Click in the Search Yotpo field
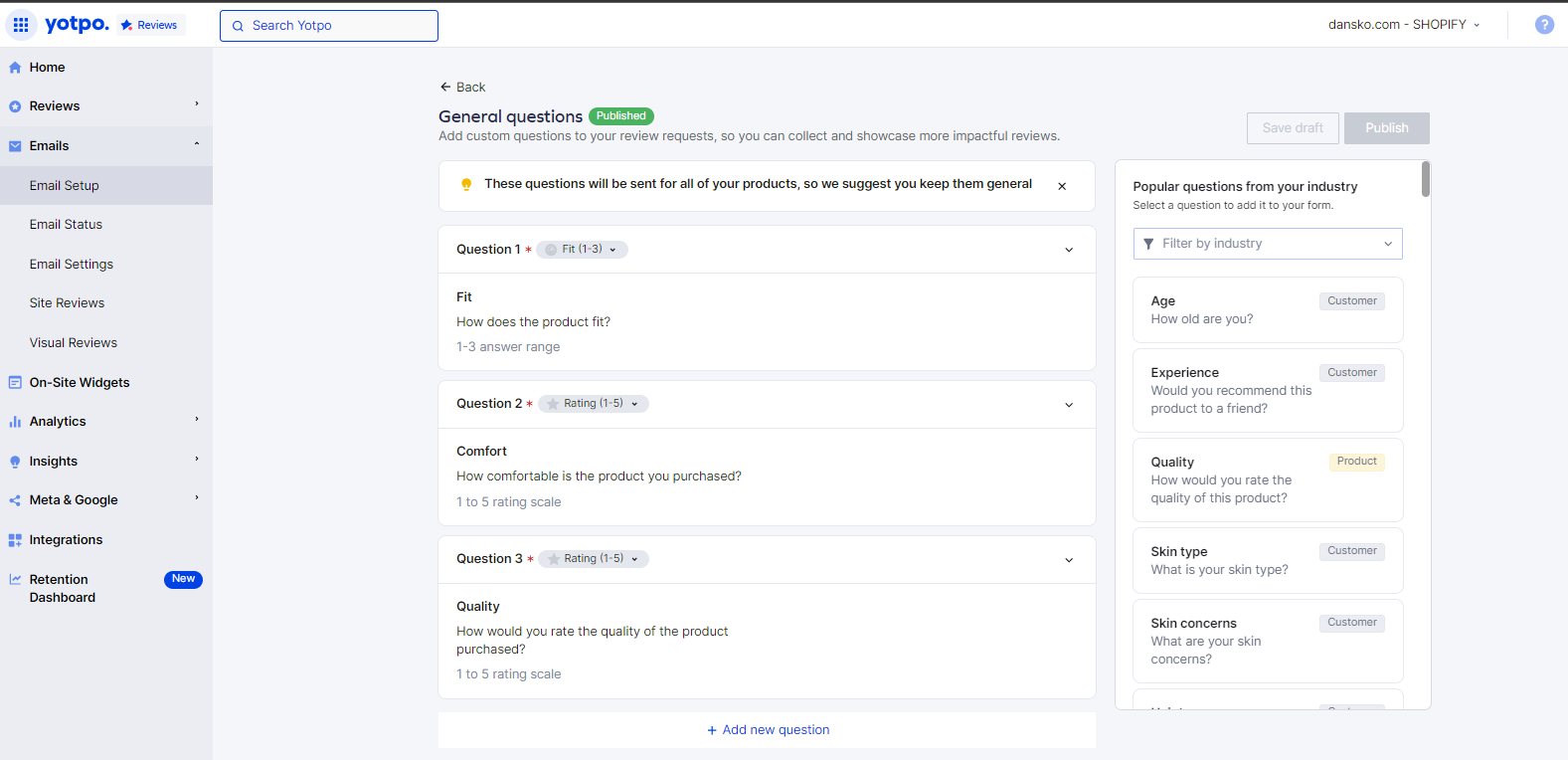Image resolution: width=1568 pixels, height=760 pixels. click(x=329, y=26)
